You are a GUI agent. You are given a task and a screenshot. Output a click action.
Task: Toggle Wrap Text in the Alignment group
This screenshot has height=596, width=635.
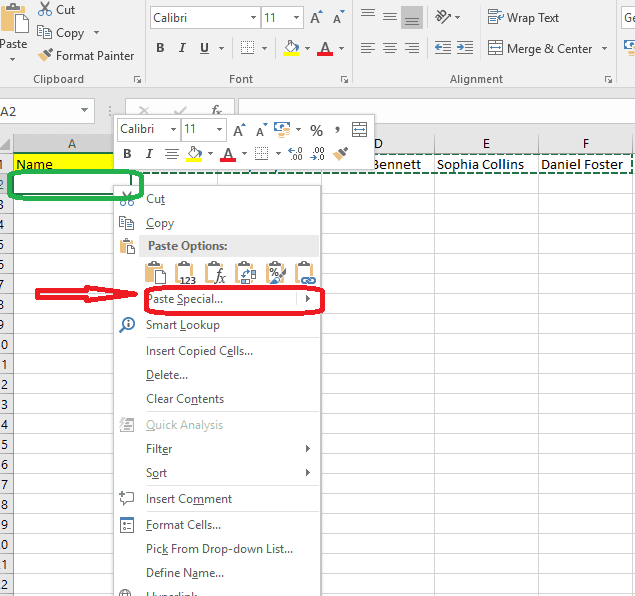coord(523,17)
